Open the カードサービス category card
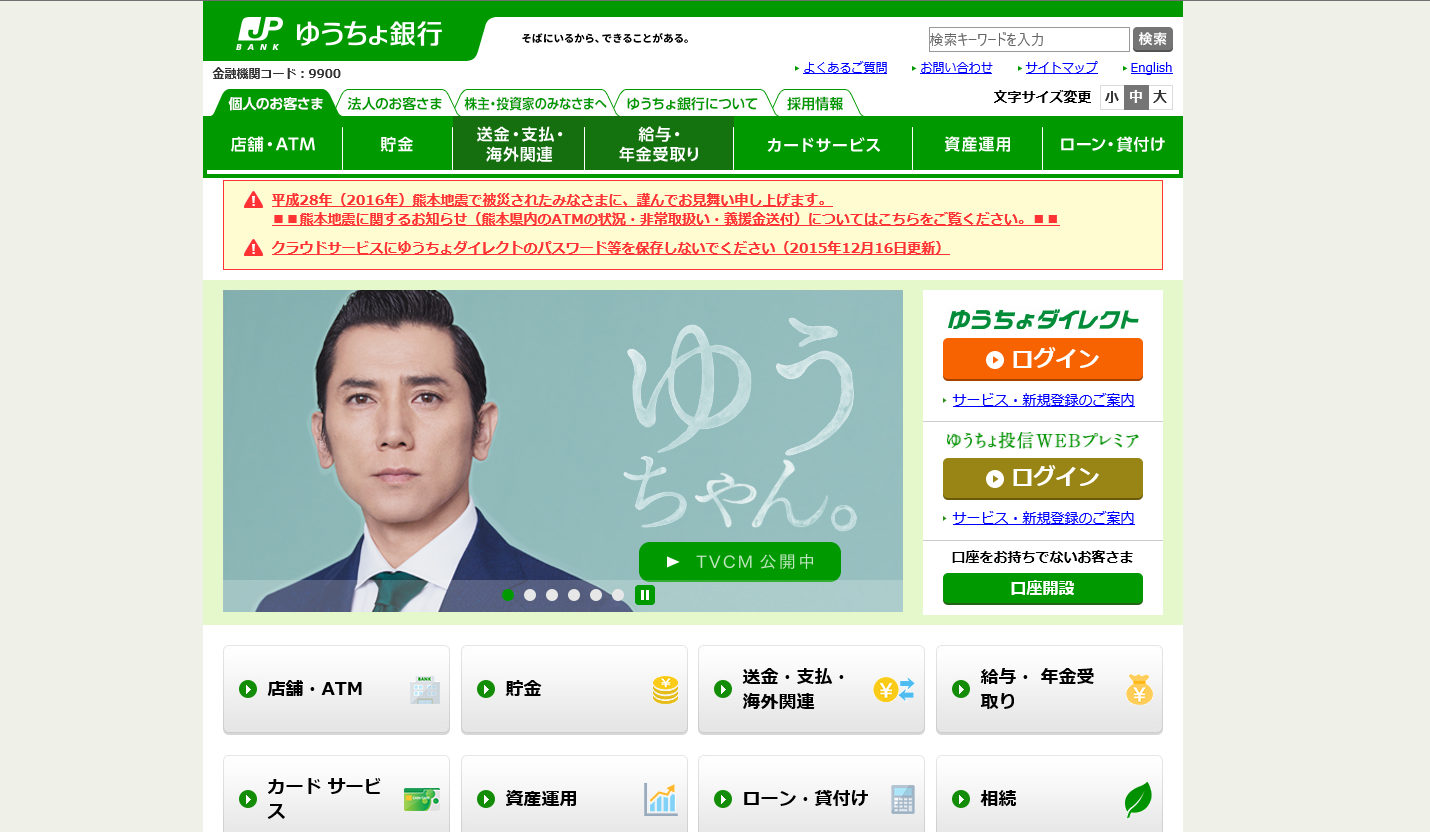 pyautogui.click(x=336, y=794)
